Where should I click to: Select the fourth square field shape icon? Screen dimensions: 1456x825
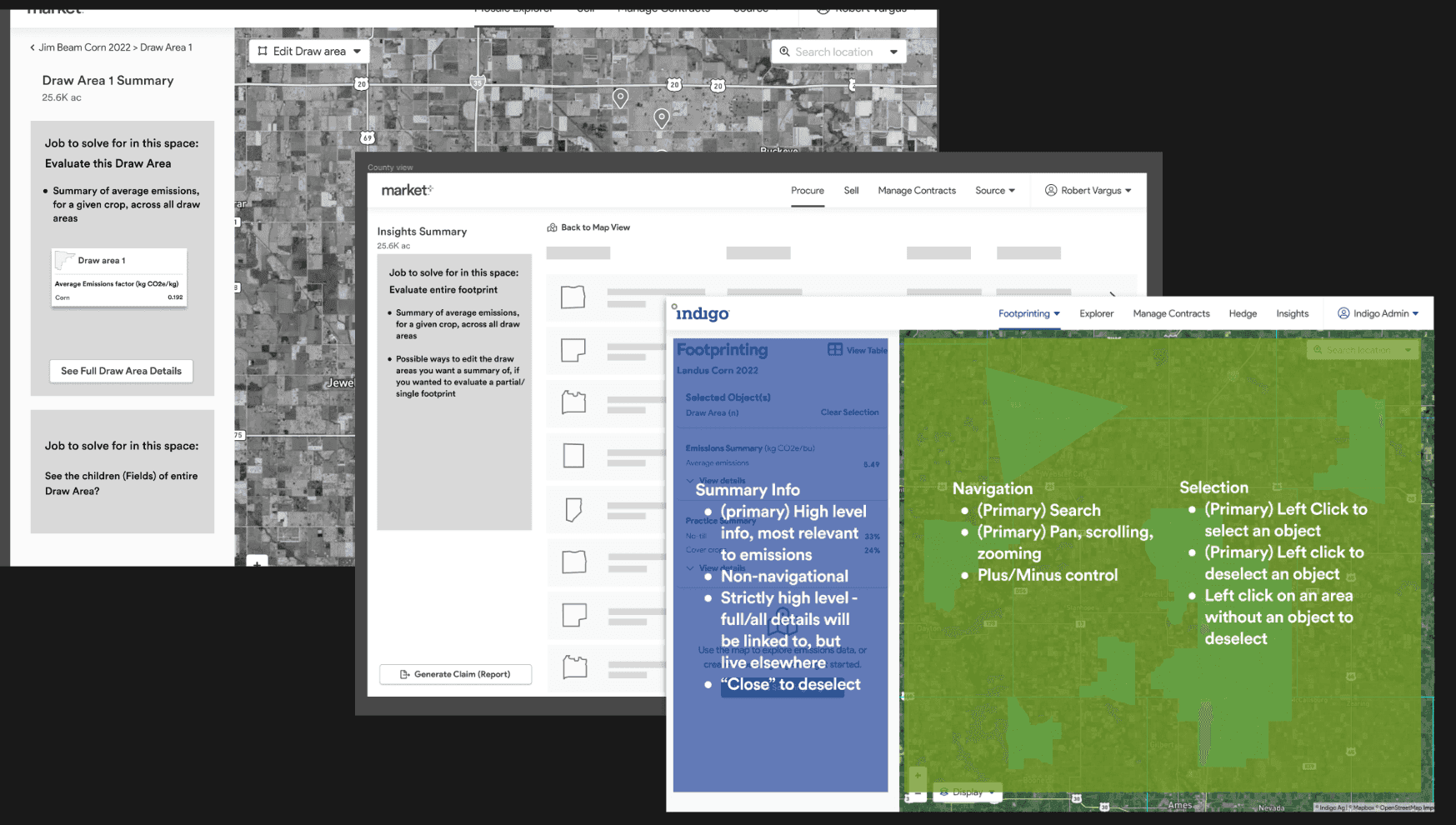[x=573, y=455]
